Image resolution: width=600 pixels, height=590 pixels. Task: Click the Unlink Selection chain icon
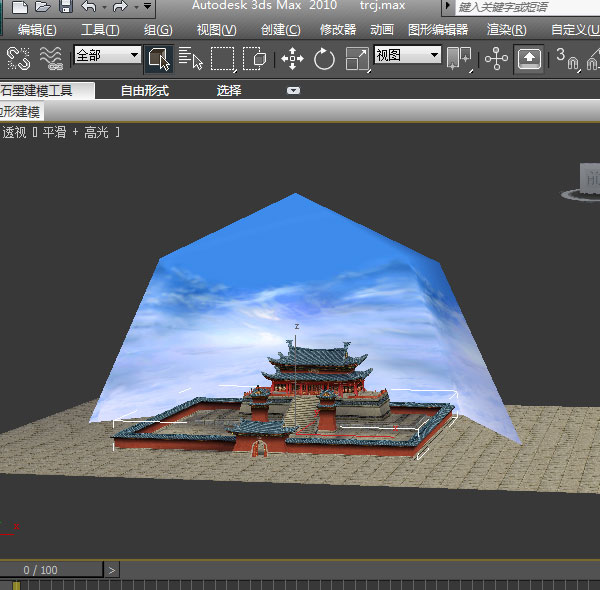pyautogui.click(x=18, y=59)
